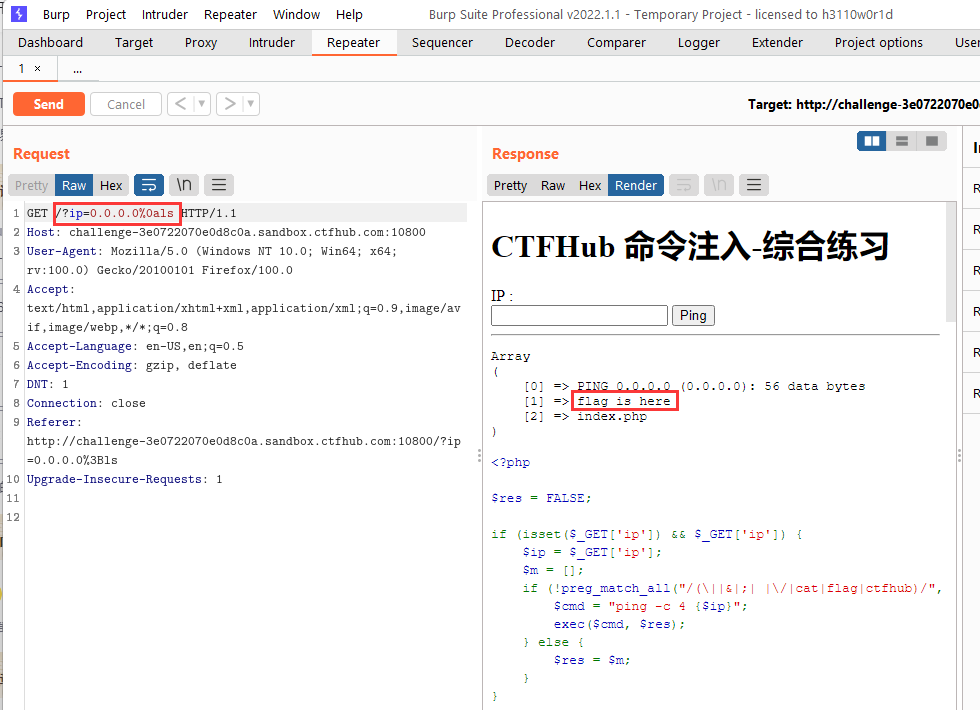Viewport: 980px width, 710px height.
Task: Click the Host header line
Action: tap(226, 232)
